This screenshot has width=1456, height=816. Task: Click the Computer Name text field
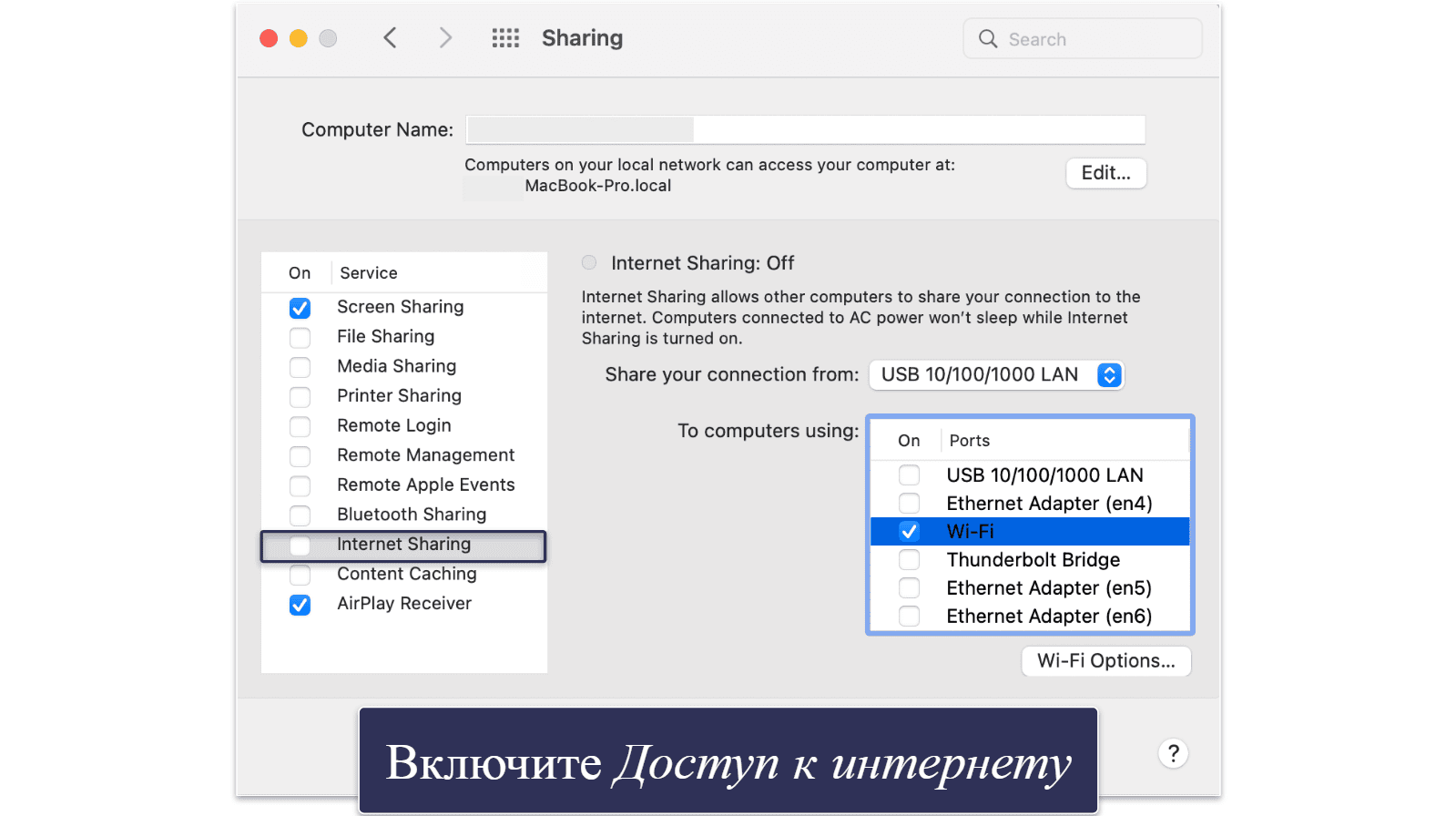pyautogui.click(x=806, y=130)
